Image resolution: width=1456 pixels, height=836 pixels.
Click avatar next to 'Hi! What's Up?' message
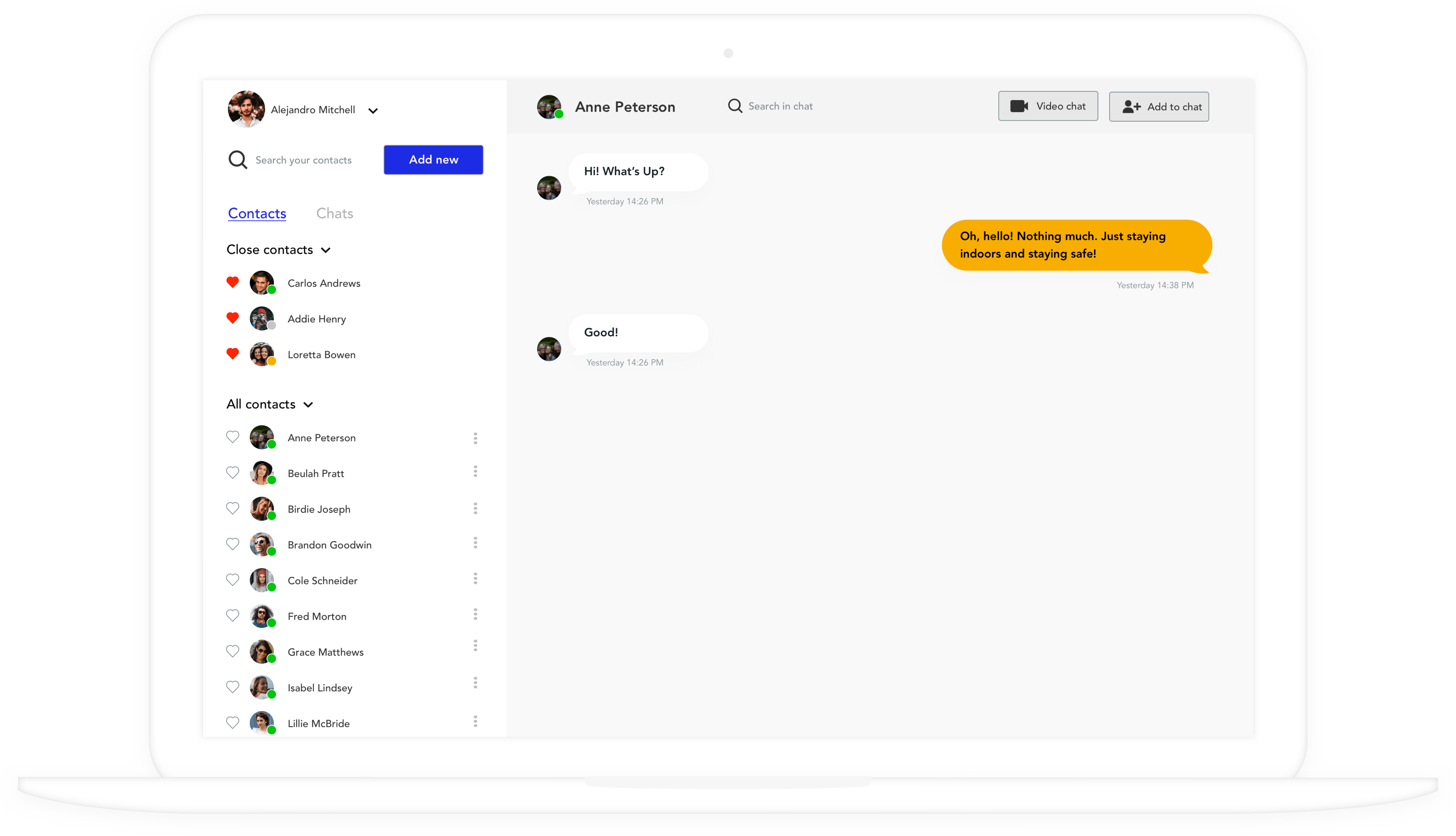point(549,188)
